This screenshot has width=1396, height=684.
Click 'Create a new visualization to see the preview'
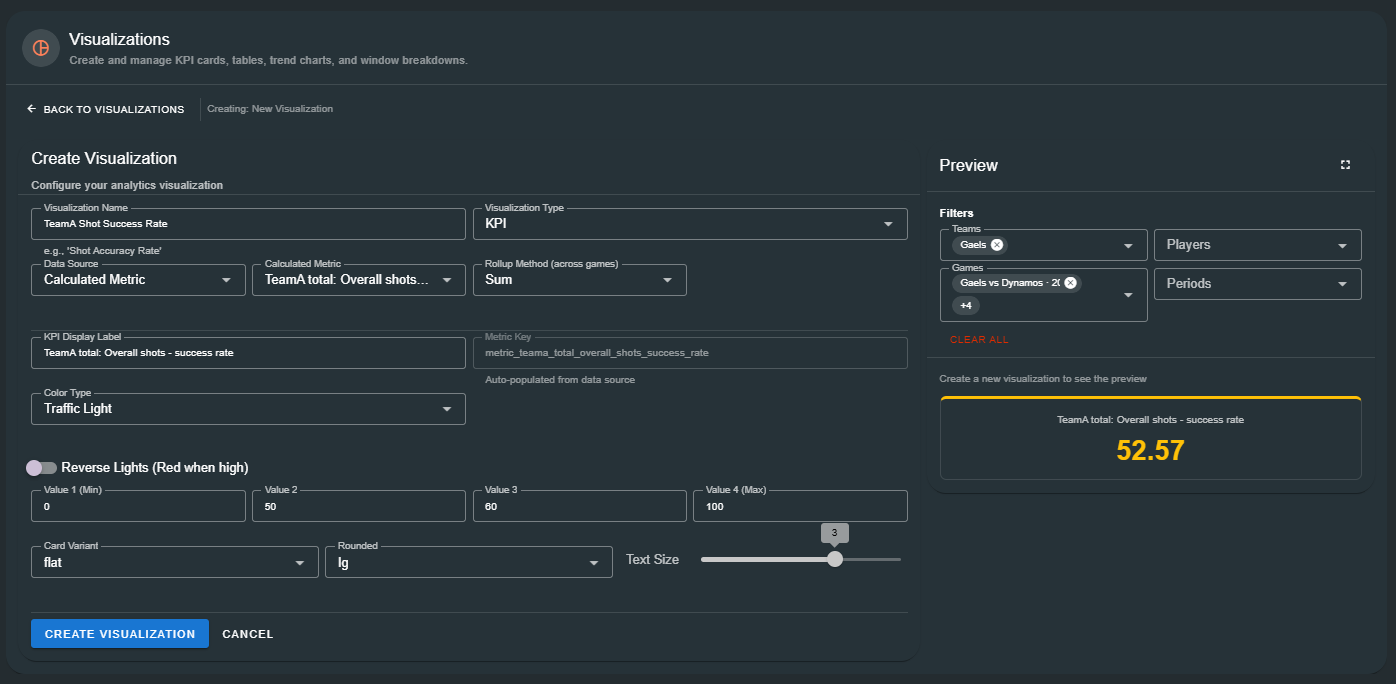click(1043, 379)
